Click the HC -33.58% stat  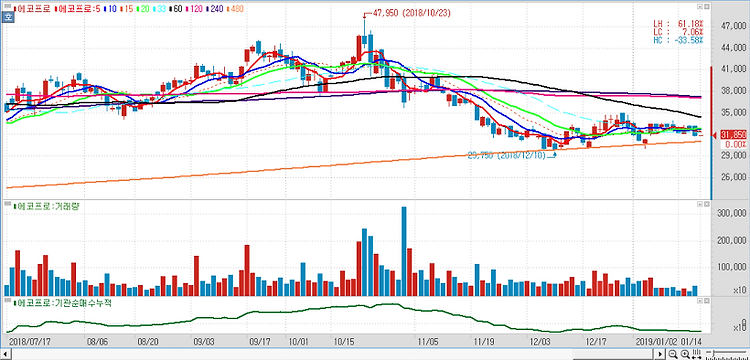(x=678, y=40)
